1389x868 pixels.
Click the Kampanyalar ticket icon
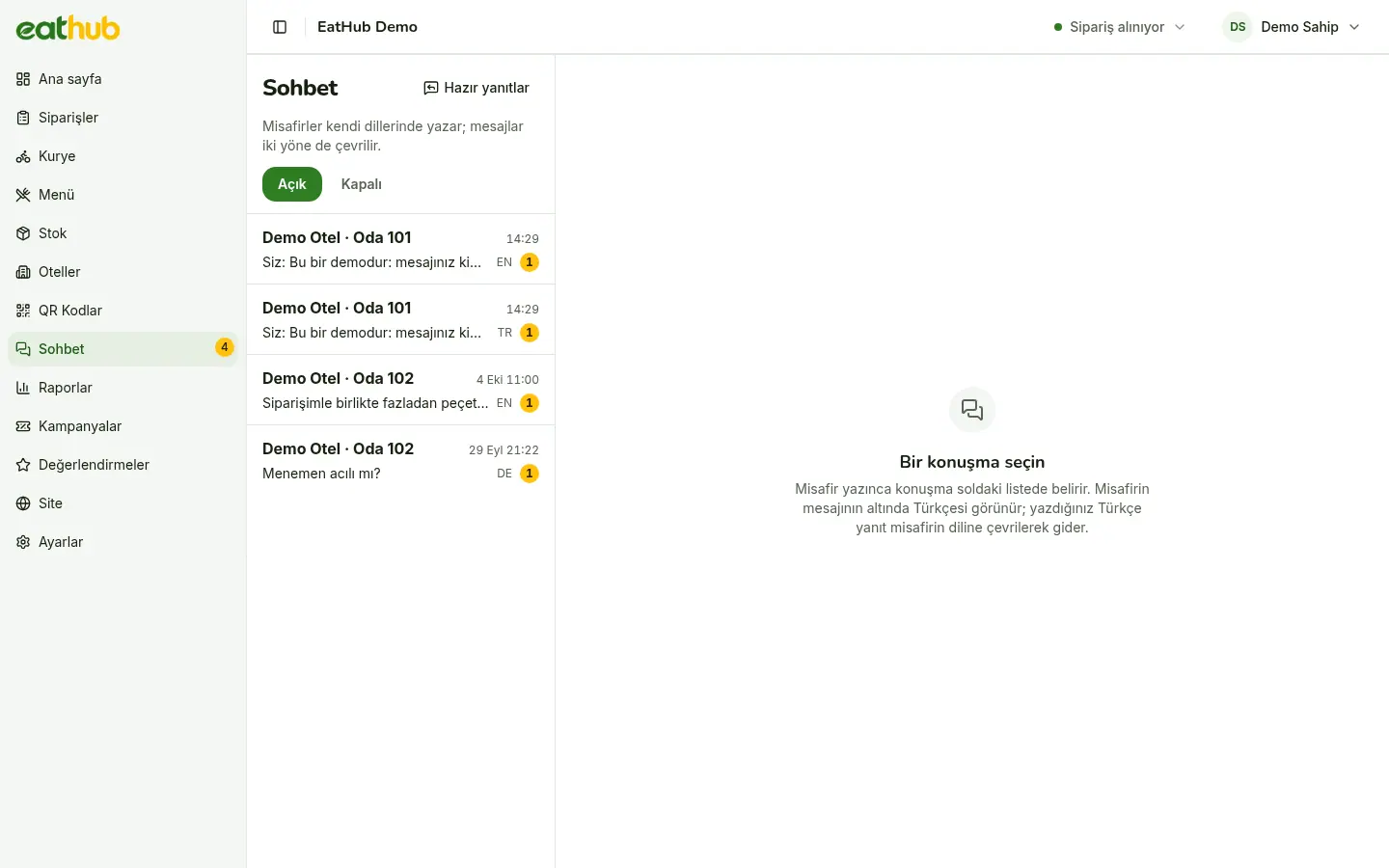tap(23, 426)
